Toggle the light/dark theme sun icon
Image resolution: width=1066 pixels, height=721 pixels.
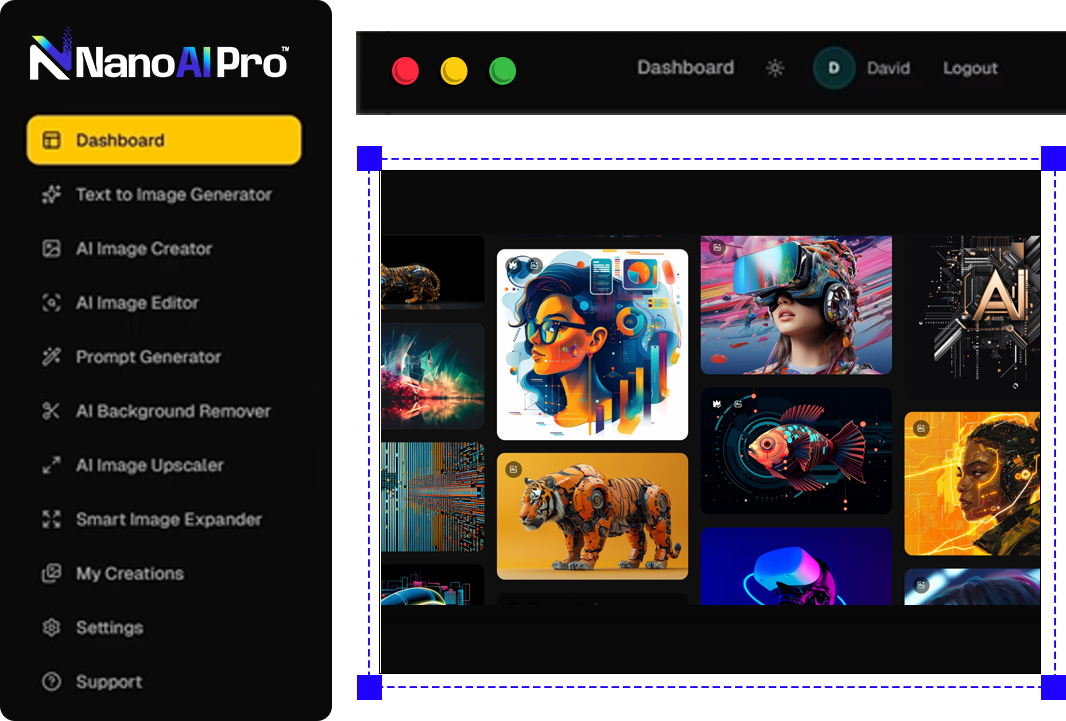[775, 68]
